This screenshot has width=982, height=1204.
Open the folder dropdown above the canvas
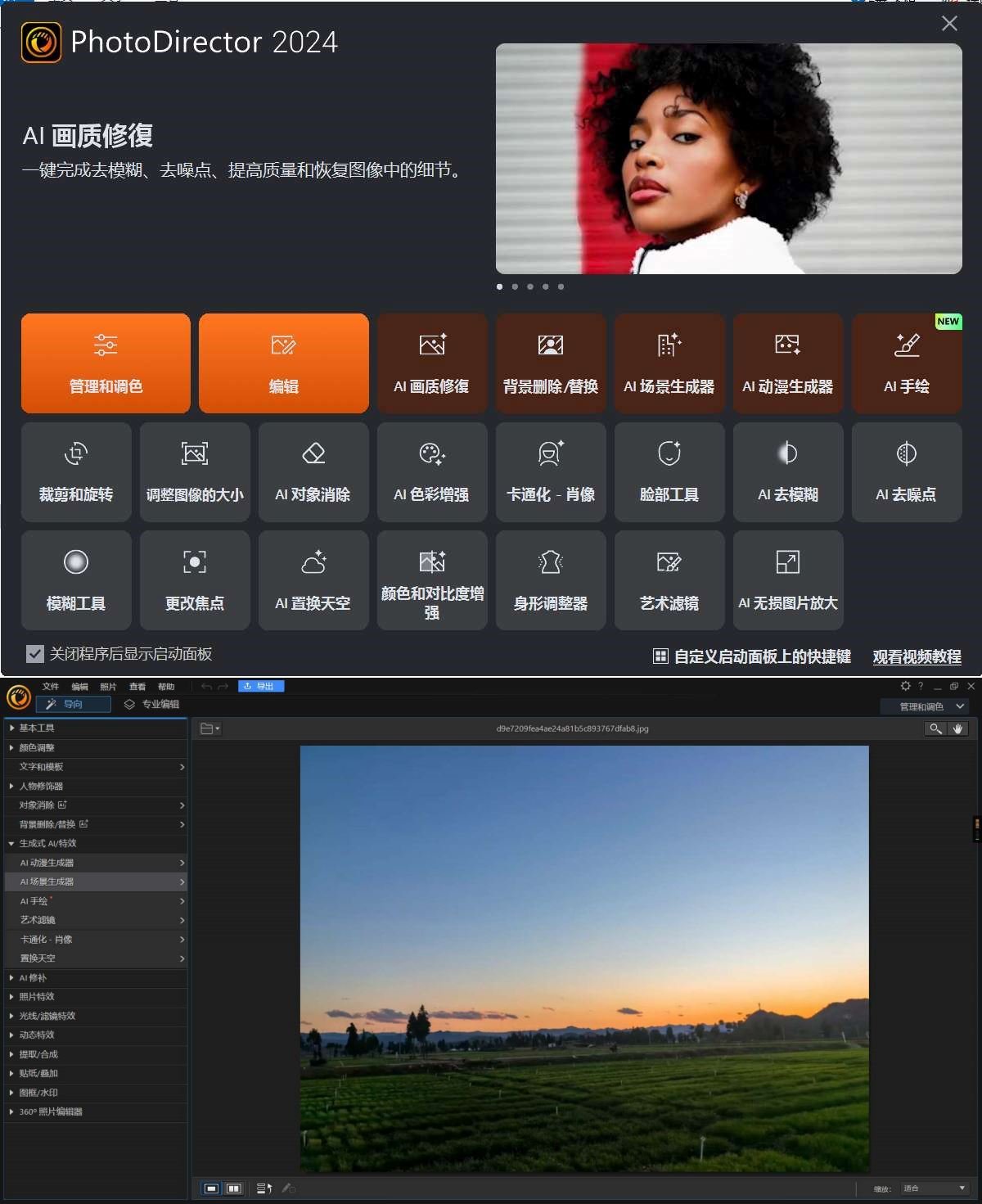click(210, 728)
